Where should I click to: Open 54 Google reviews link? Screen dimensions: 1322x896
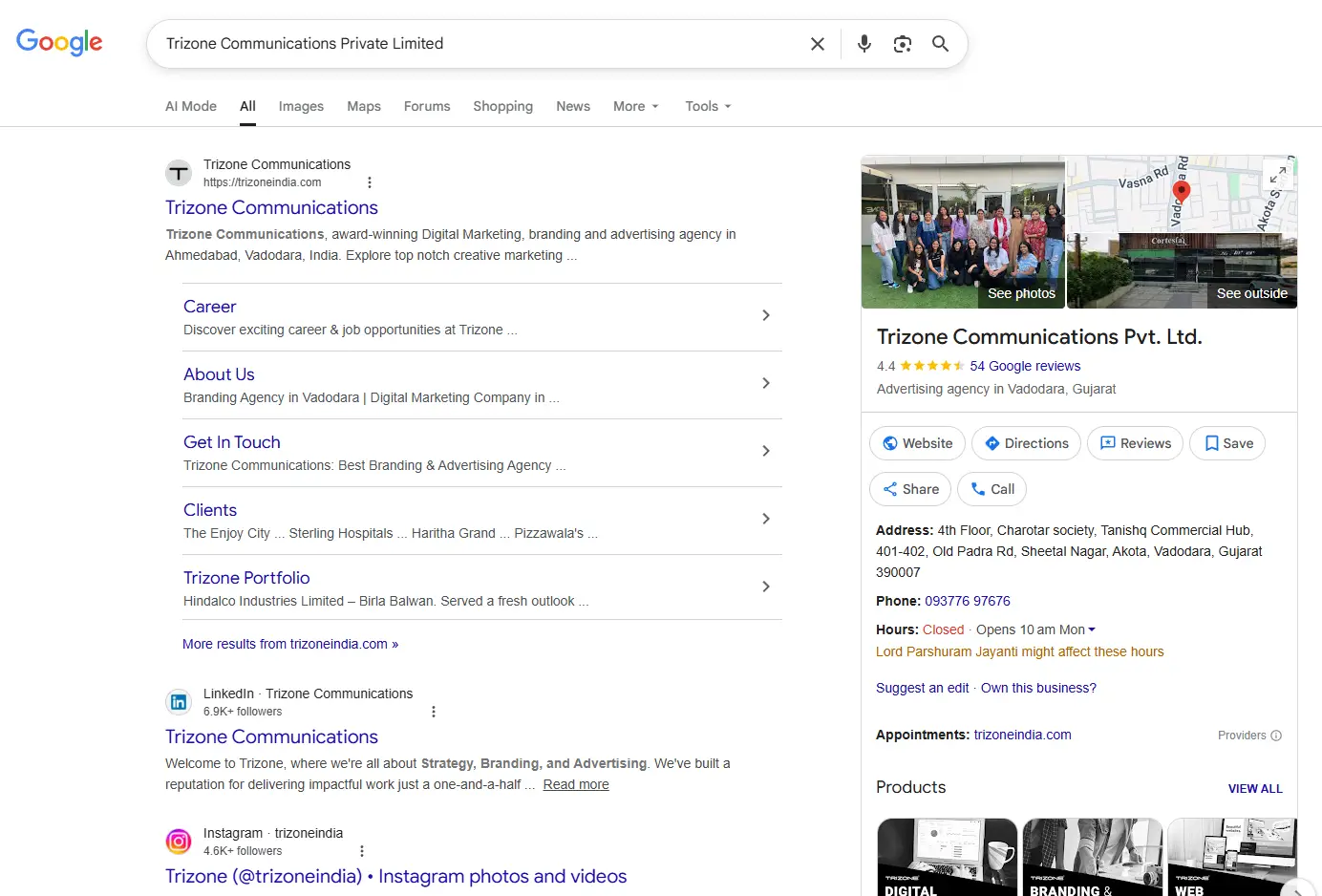(1025, 366)
